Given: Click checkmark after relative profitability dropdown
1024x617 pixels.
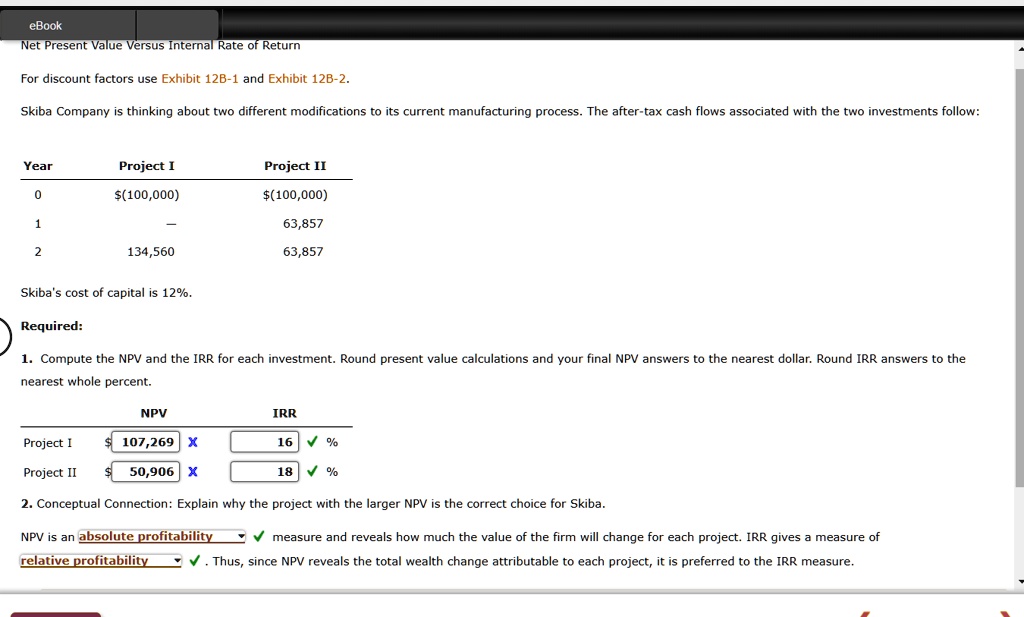Looking at the screenshot, I should tap(194, 561).
